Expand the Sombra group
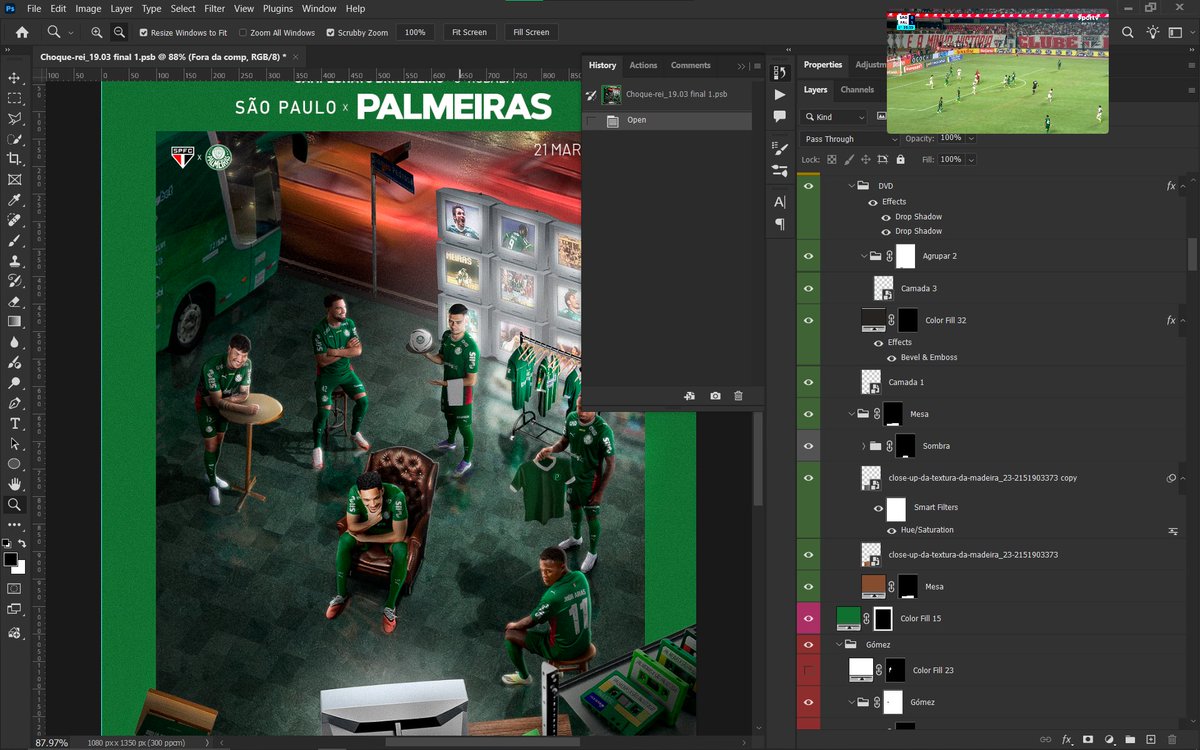 (x=864, y=446)
